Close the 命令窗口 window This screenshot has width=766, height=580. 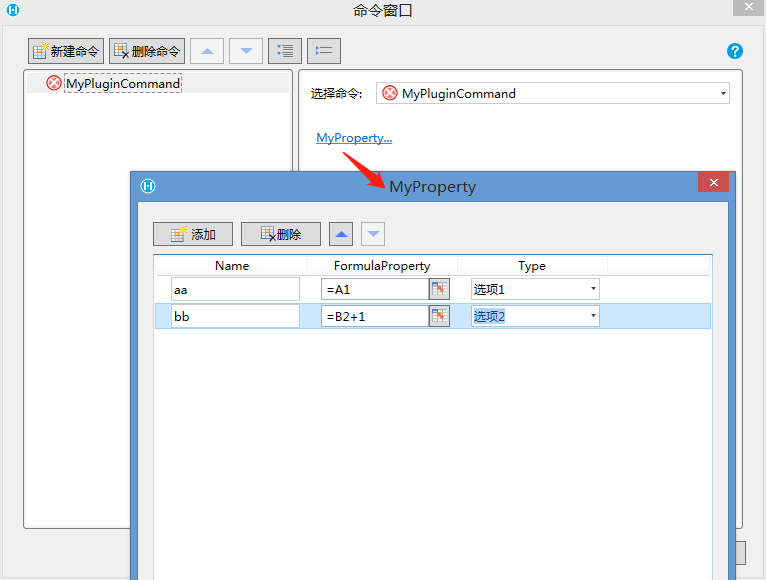tap(749, 7)
